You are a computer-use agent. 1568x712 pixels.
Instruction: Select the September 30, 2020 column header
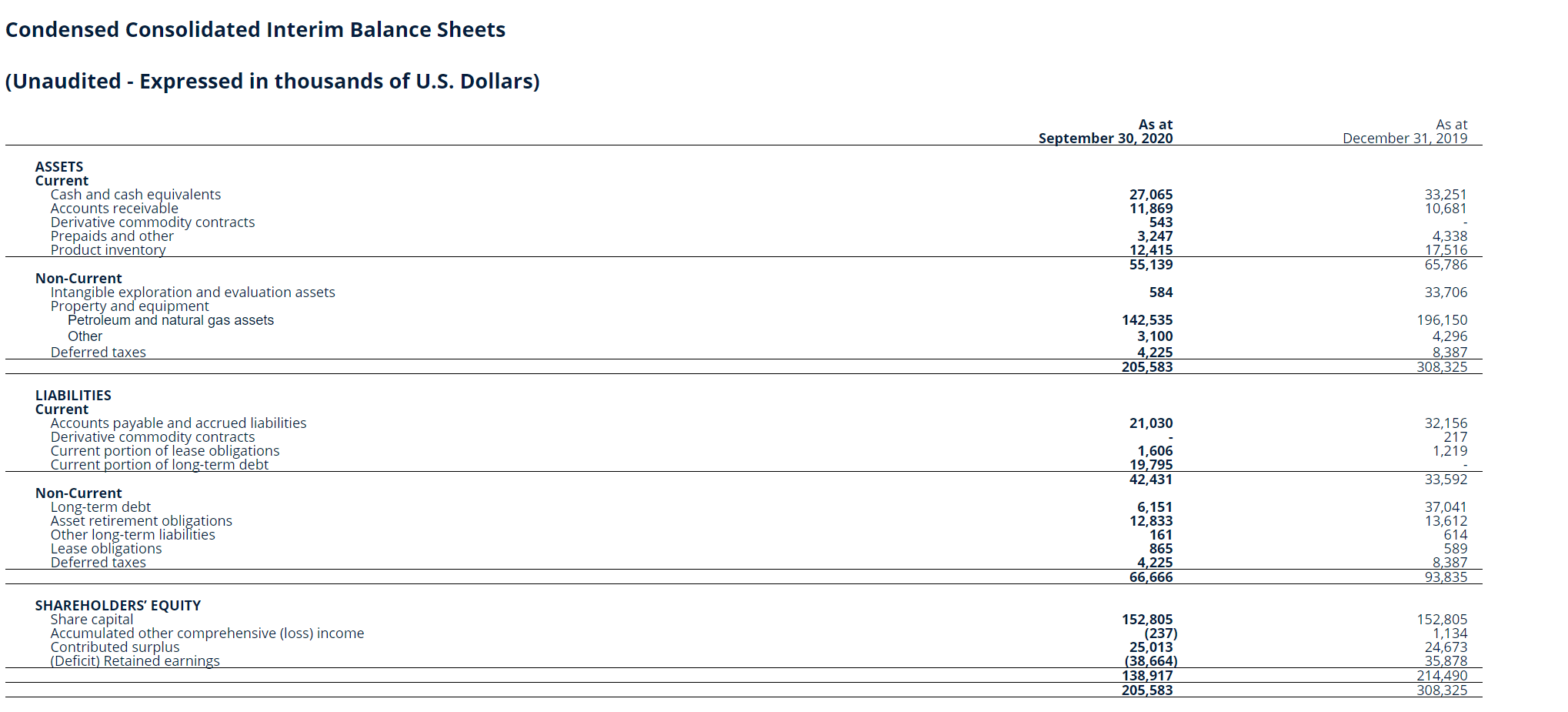pyautogui.click(x=1106, y=132)
